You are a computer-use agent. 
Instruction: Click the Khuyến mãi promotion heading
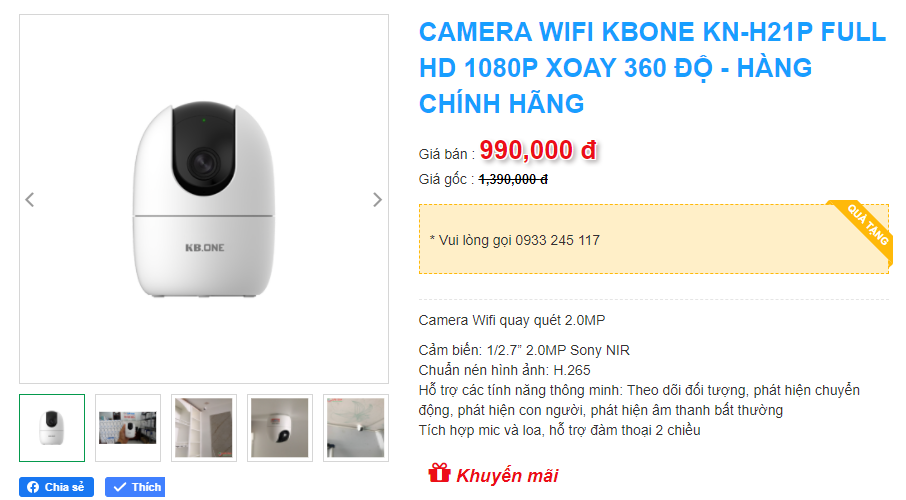click(x=507, y=476)
